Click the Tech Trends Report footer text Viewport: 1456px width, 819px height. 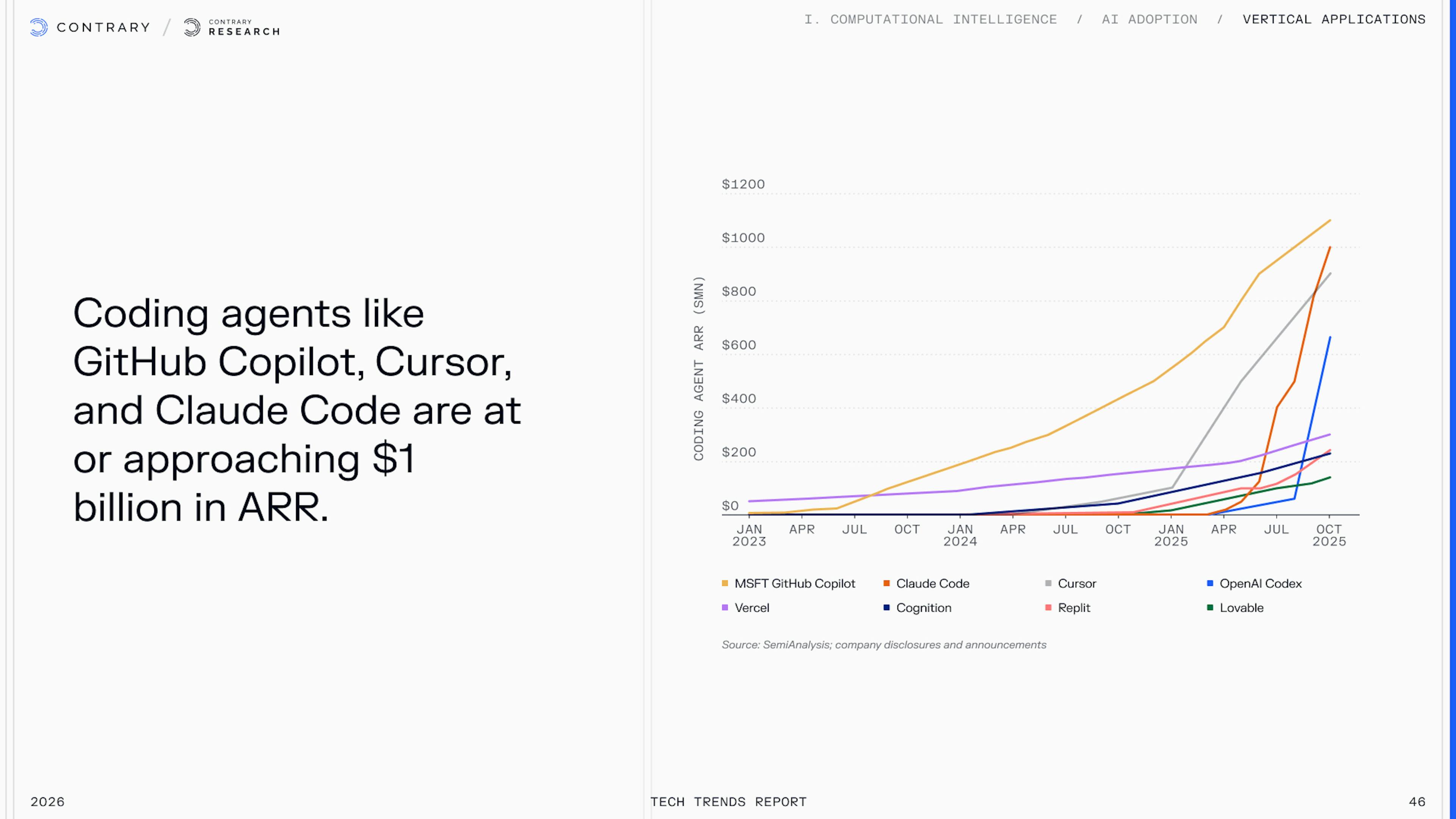click(728, 802)
